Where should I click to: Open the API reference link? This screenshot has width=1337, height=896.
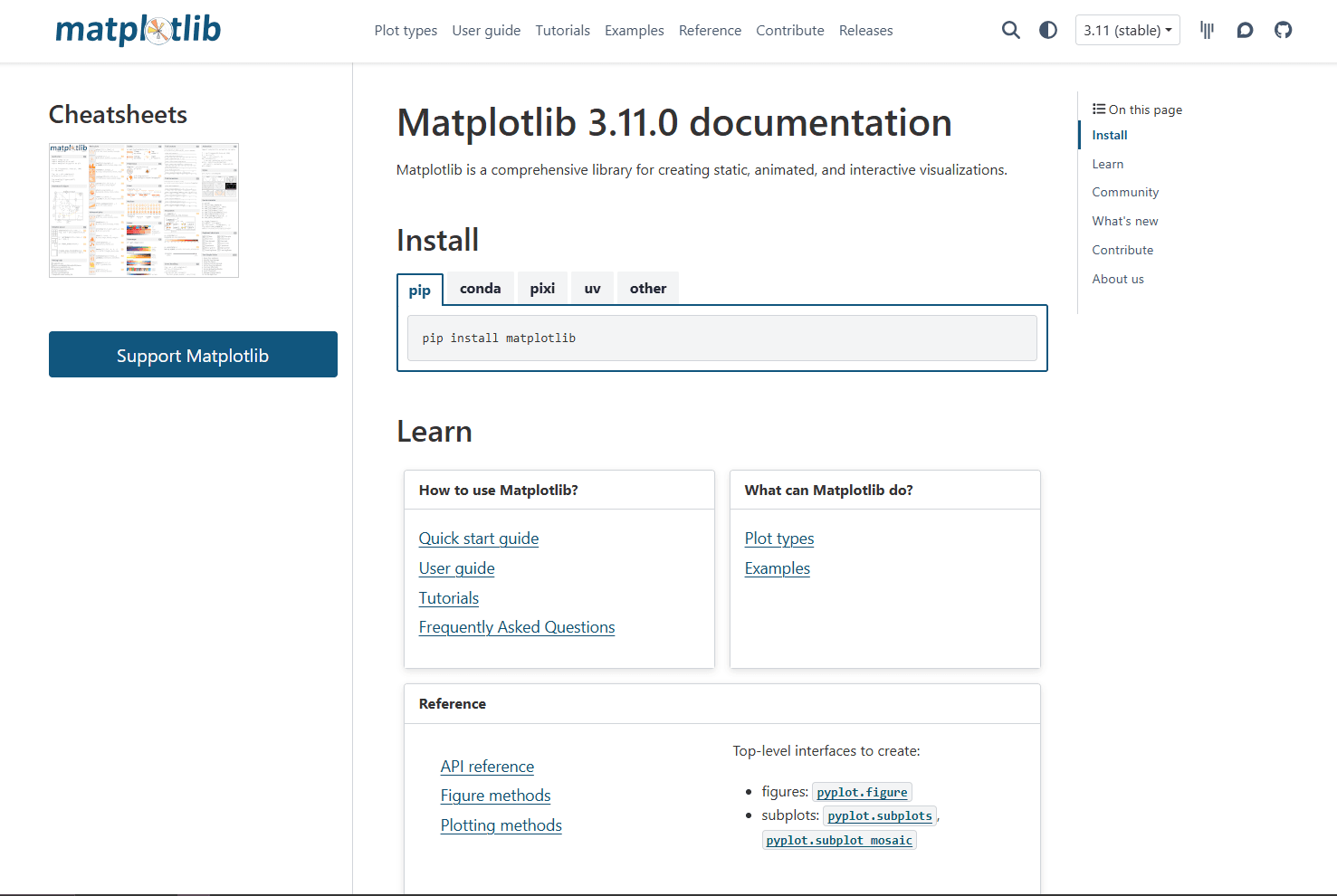[487, 767]
